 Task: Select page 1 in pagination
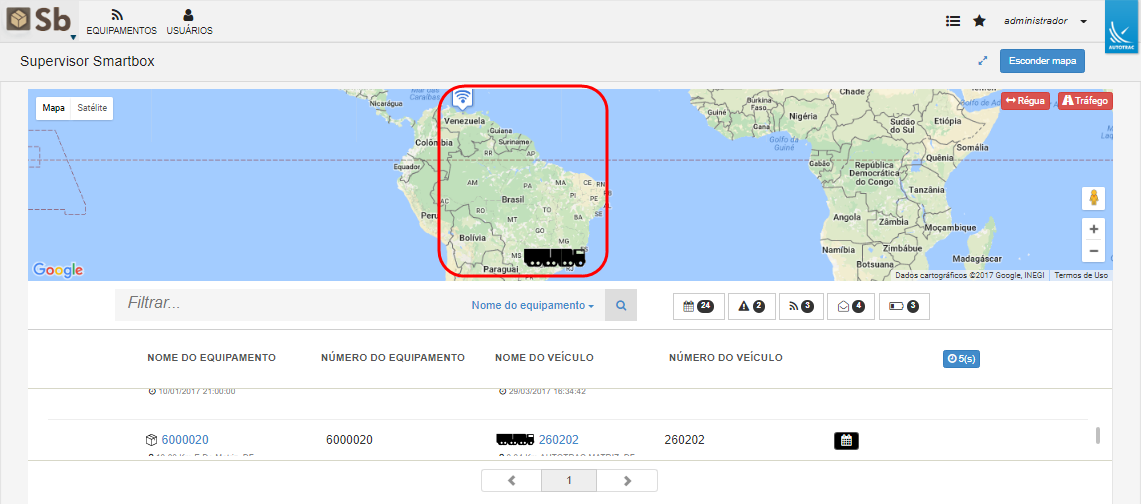click(569, 481)
